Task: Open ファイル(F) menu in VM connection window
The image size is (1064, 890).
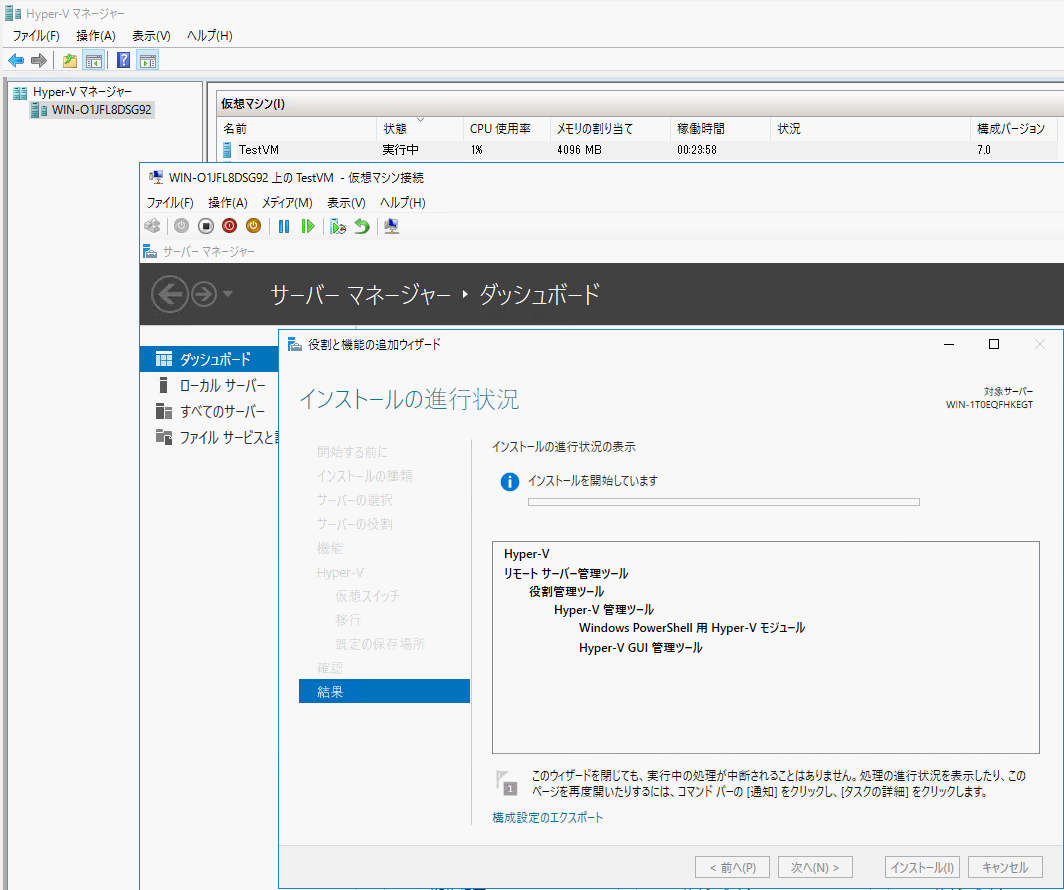Action: click(170, 203)
